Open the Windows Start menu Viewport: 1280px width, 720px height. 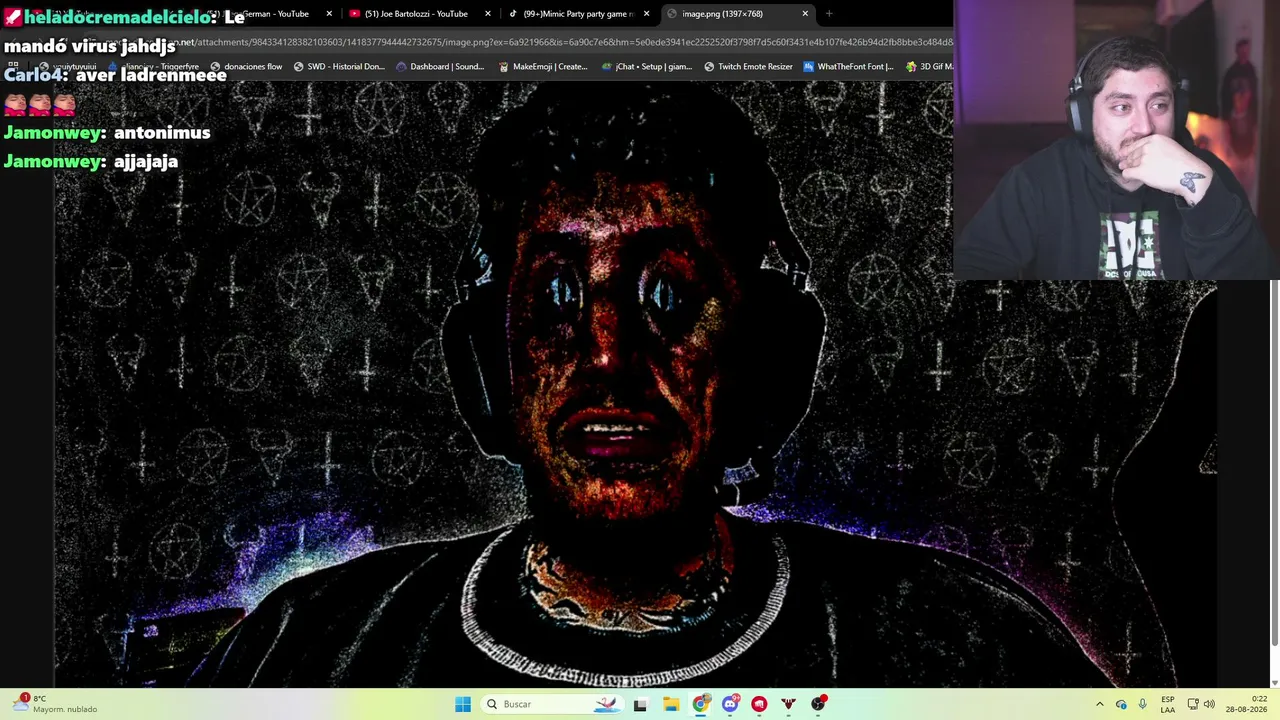(x=463, y=704)
